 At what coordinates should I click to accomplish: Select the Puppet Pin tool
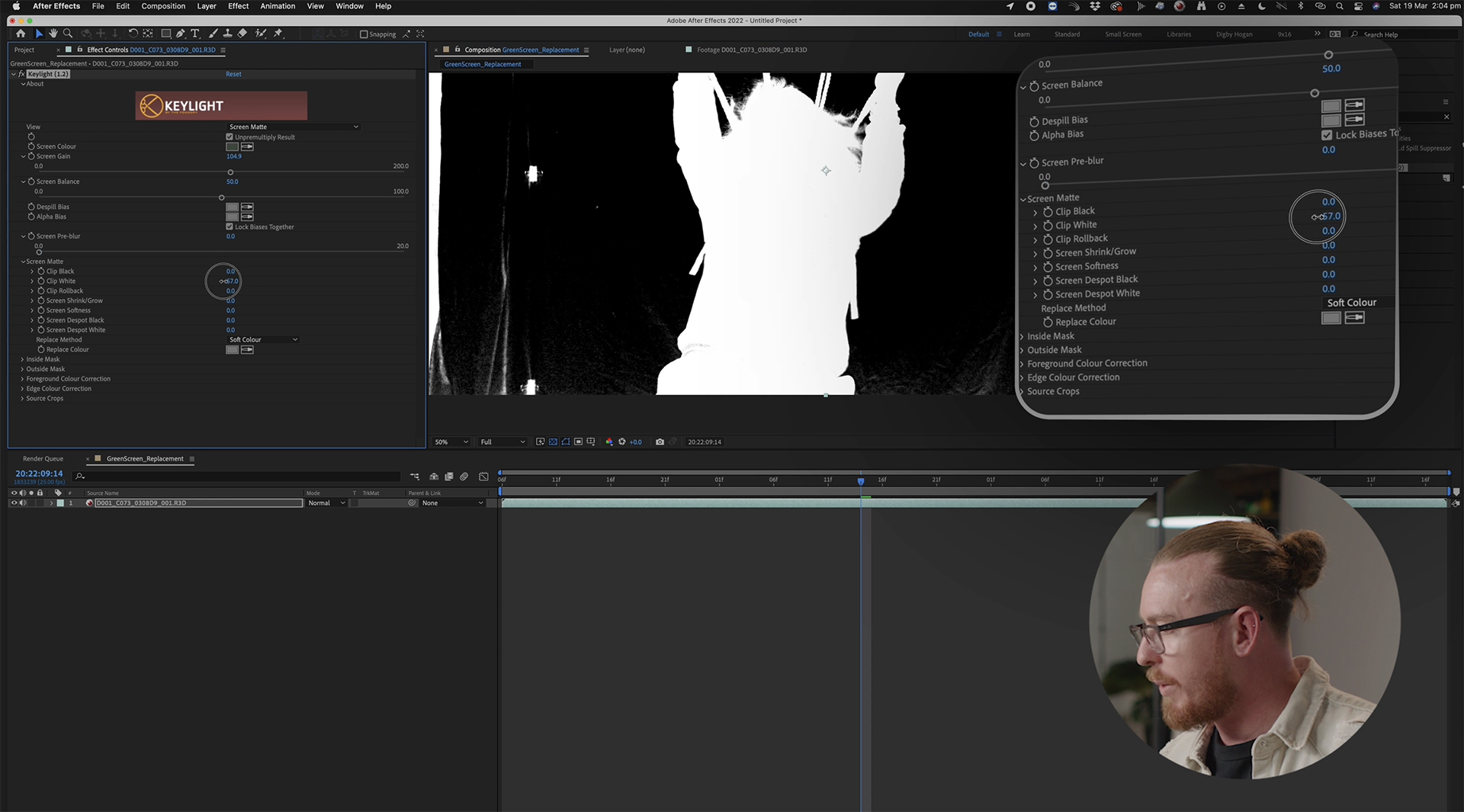pyautogui.click(x=278, y=34)
